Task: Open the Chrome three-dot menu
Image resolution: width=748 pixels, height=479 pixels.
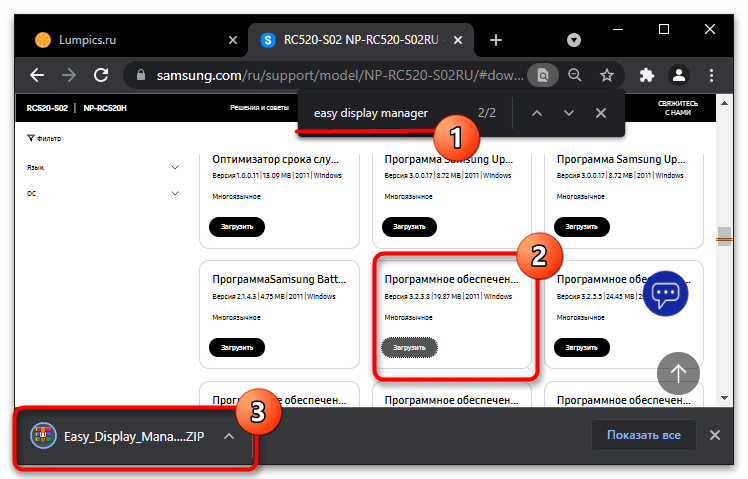Action: point(711,75)
